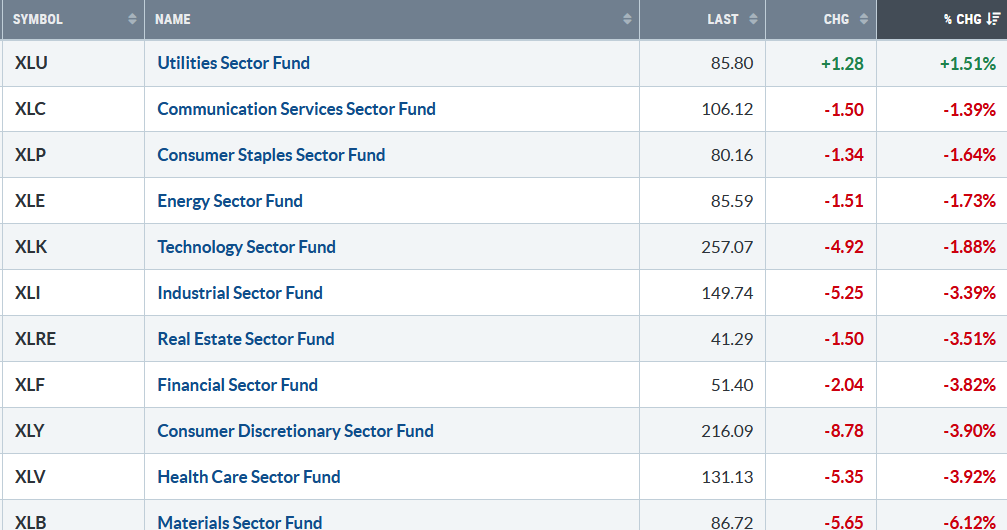Toggle the descending sort icon on % CHG

coord(993,19)
